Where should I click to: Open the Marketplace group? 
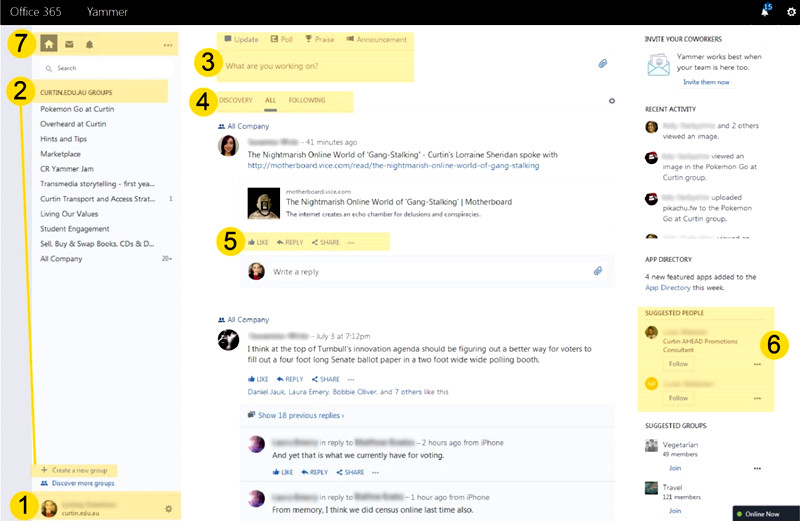[60, 154]
